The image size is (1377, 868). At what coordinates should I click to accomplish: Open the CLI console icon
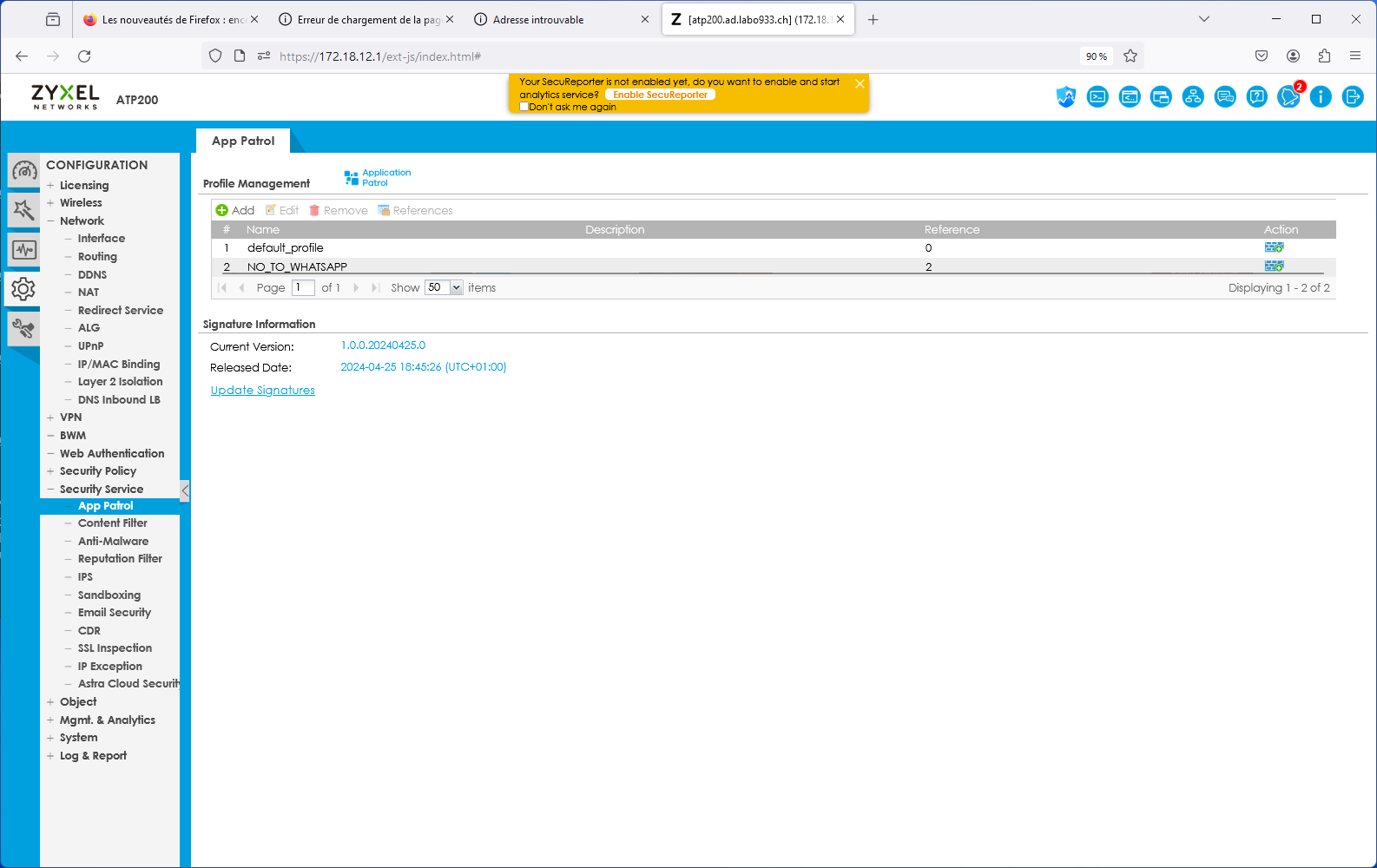coord(1098,97)
